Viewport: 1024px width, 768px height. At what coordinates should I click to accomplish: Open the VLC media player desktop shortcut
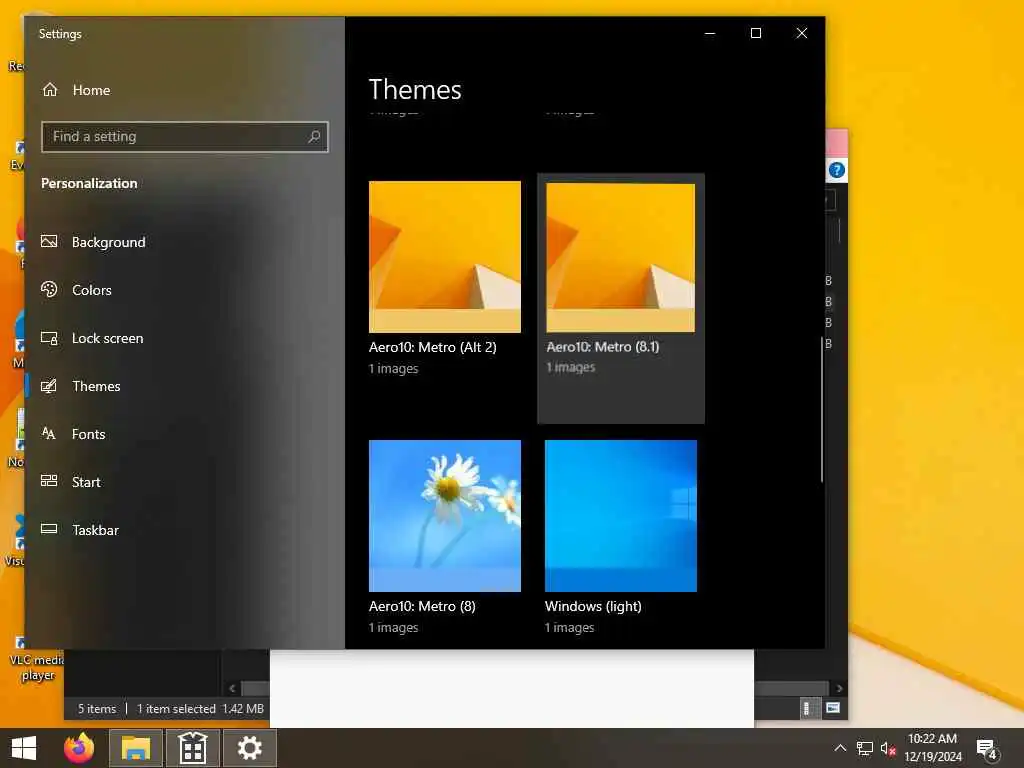(x=37, y=660)
